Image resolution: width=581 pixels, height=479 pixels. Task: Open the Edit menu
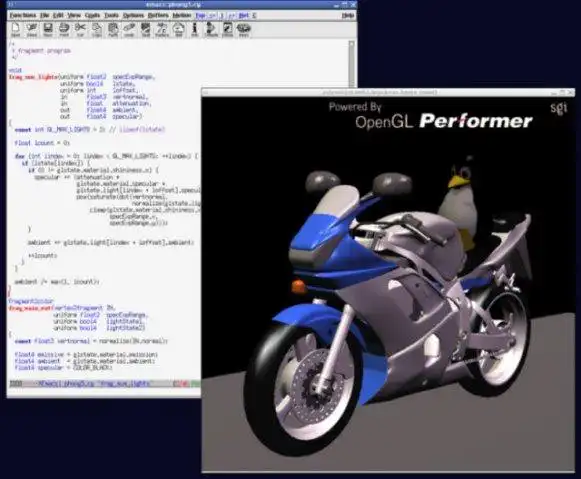click(58, 15)
